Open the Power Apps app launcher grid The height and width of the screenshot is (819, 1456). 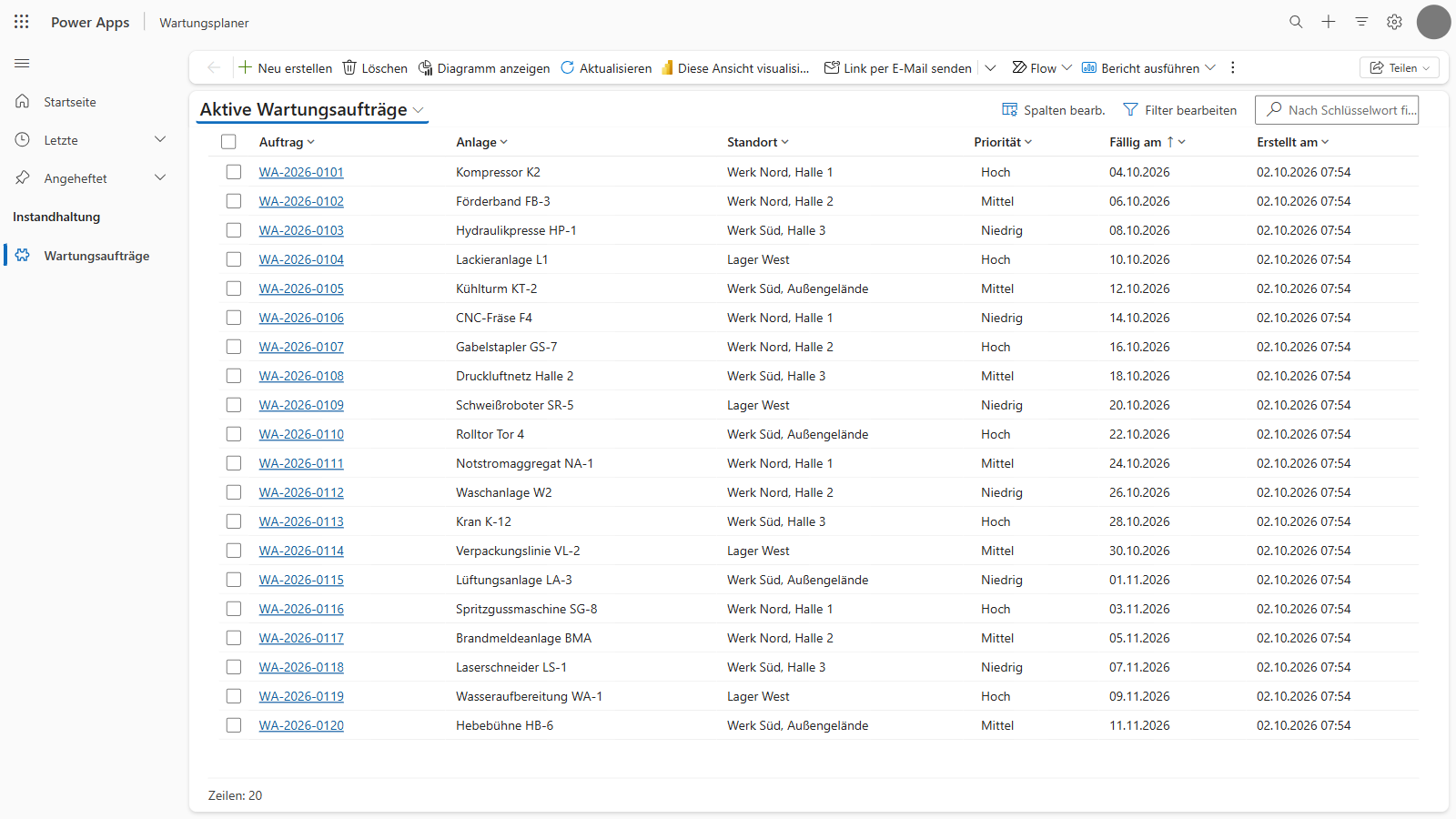pyautogui.click(x=22, y=22)
